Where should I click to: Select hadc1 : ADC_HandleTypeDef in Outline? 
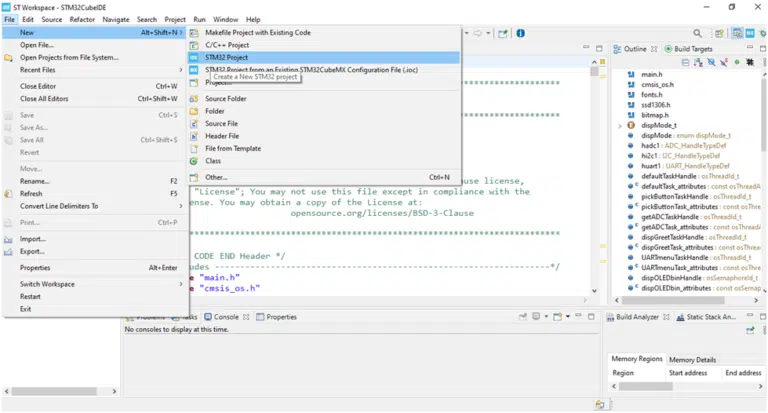(x=683, y=146)
